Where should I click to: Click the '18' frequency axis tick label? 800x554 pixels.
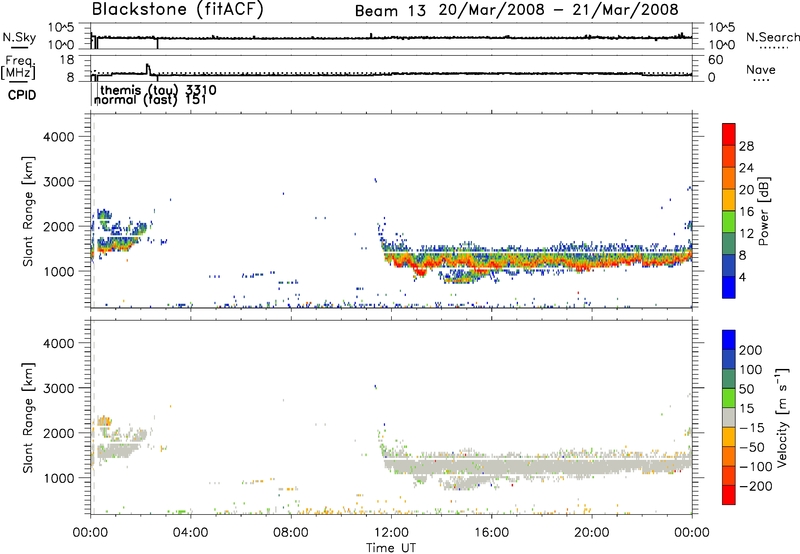[x=67, y=60]
